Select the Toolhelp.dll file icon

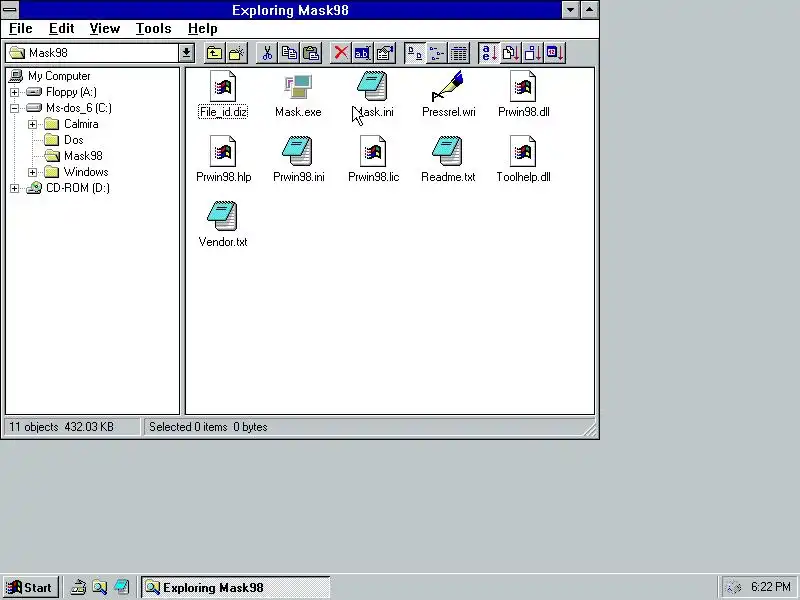(x=523, y=151)
